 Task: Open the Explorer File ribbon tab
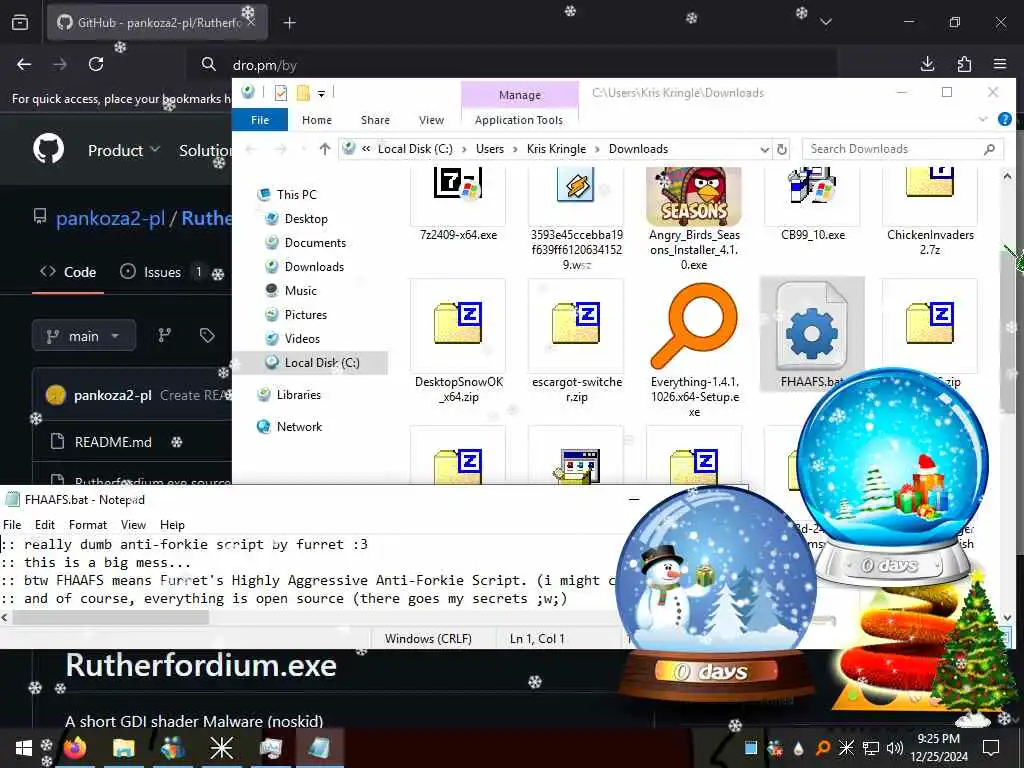[x=260, y=120]
